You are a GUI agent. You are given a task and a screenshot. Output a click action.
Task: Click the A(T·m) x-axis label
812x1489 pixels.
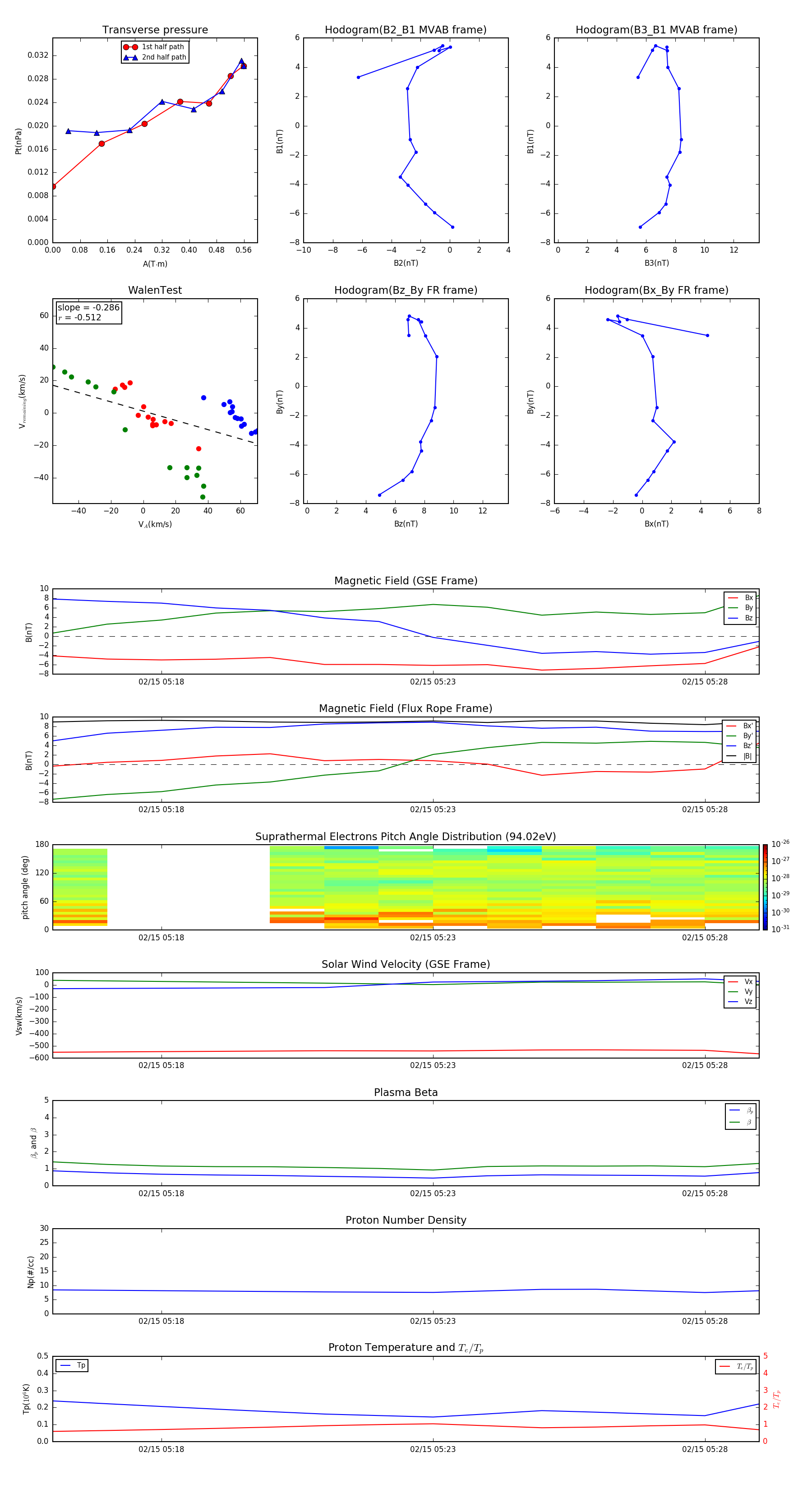155,264
